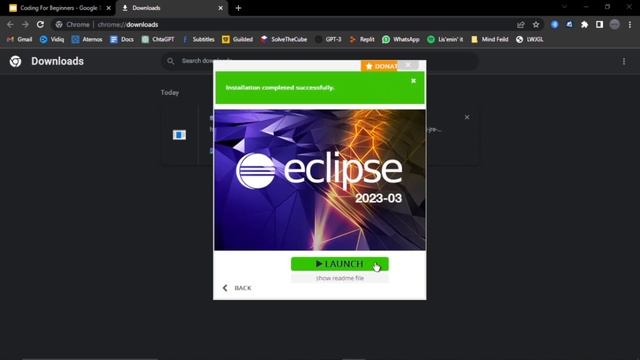Screen dimensions: 640x360
Task: Open the GPT-3 bookmark
Action: pyautogui.click(x=328, y=39)
